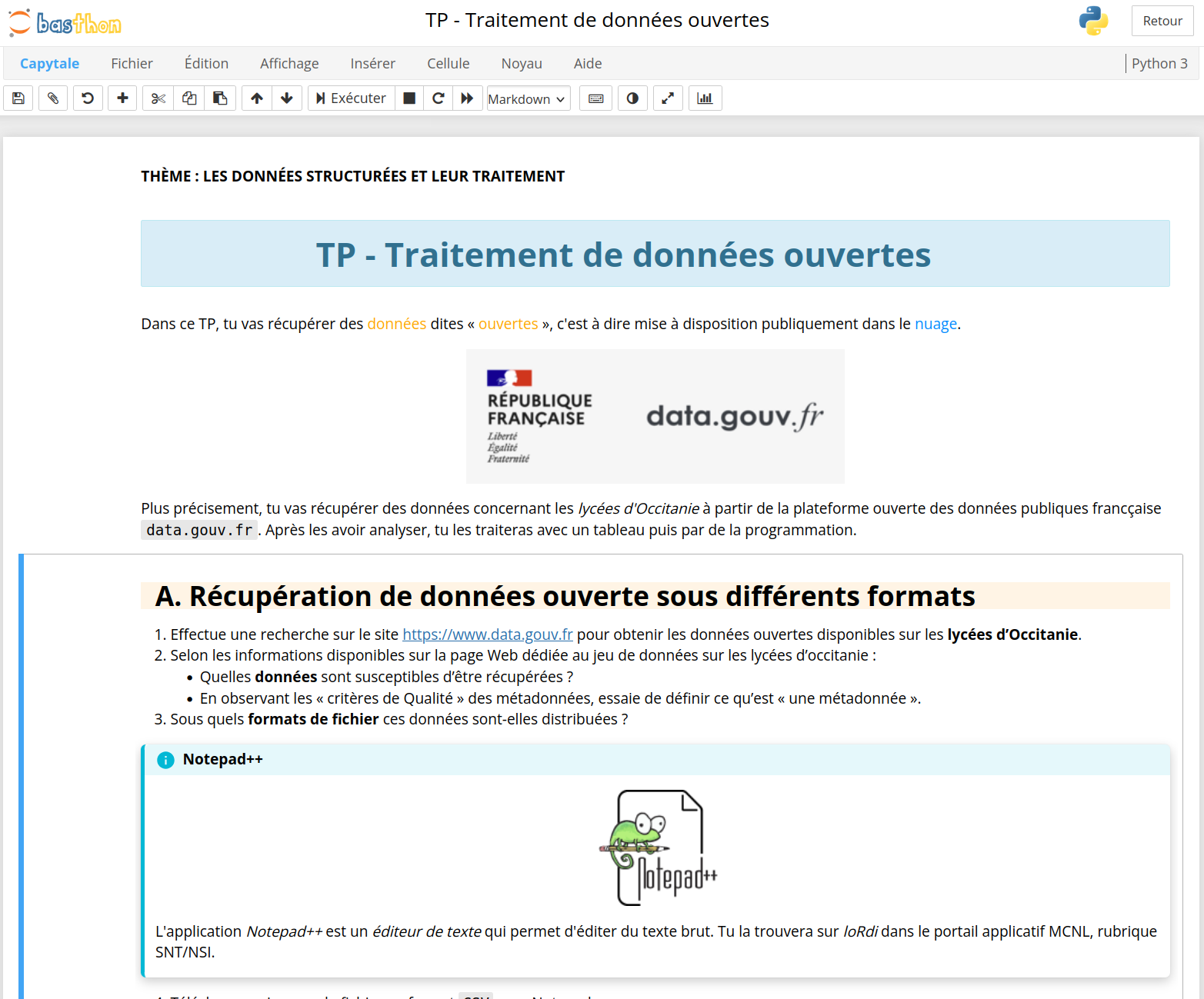Viewport: 1204px width, 999px height.
Task: Add a new cell with the plus icon
Action: point(122,98)
